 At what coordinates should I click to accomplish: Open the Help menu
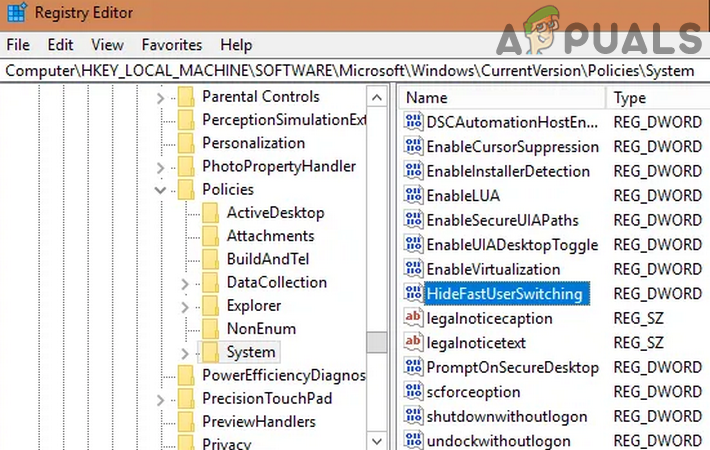(x=236, y=45)
